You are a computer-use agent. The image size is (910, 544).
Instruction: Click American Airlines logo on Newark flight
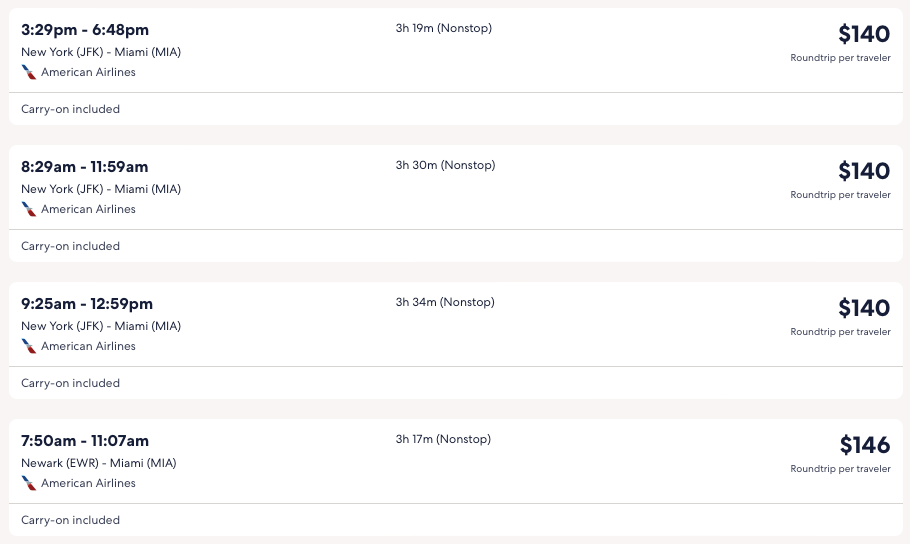(x=29, y=483)
